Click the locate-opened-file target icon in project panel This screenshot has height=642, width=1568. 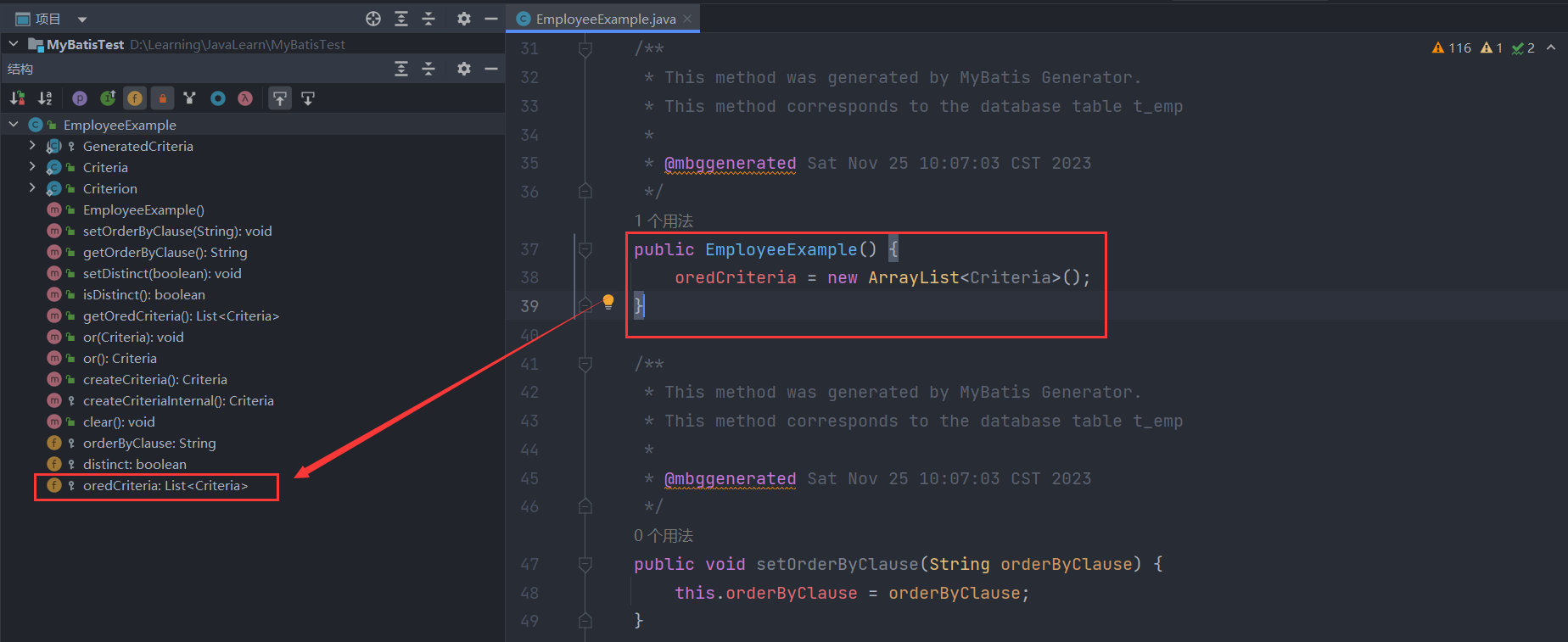point(373,19)
